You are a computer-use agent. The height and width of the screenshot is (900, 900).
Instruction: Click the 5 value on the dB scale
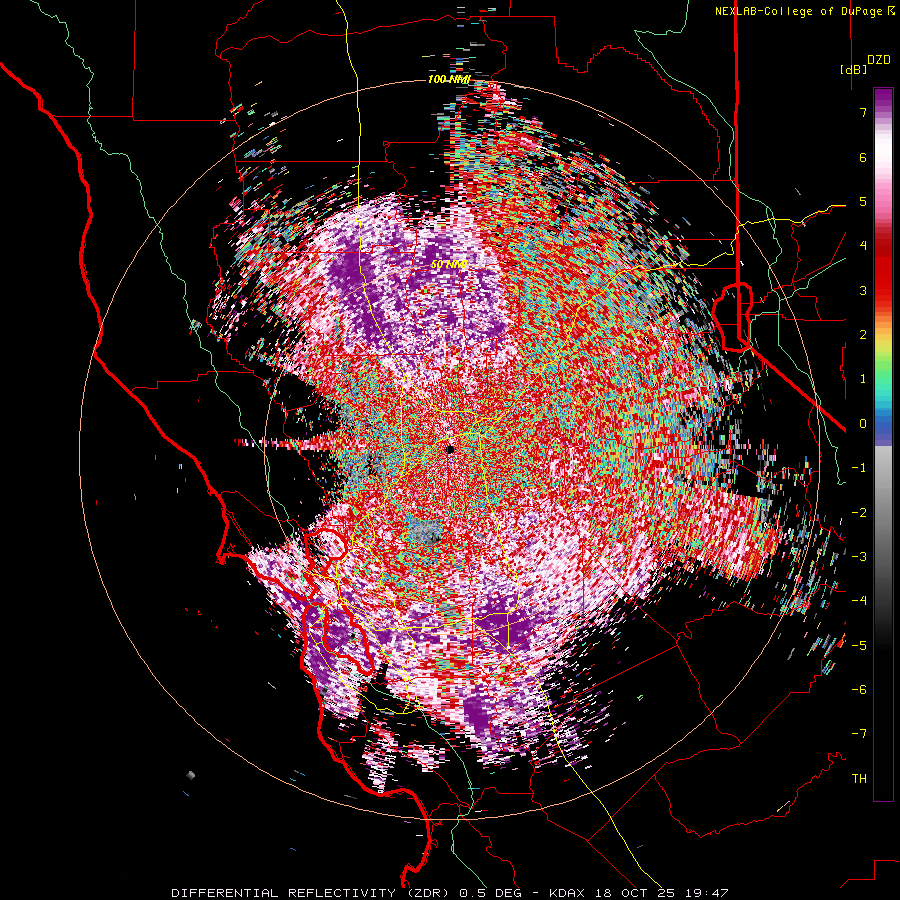pyautogui.click(x=863, y=201)
